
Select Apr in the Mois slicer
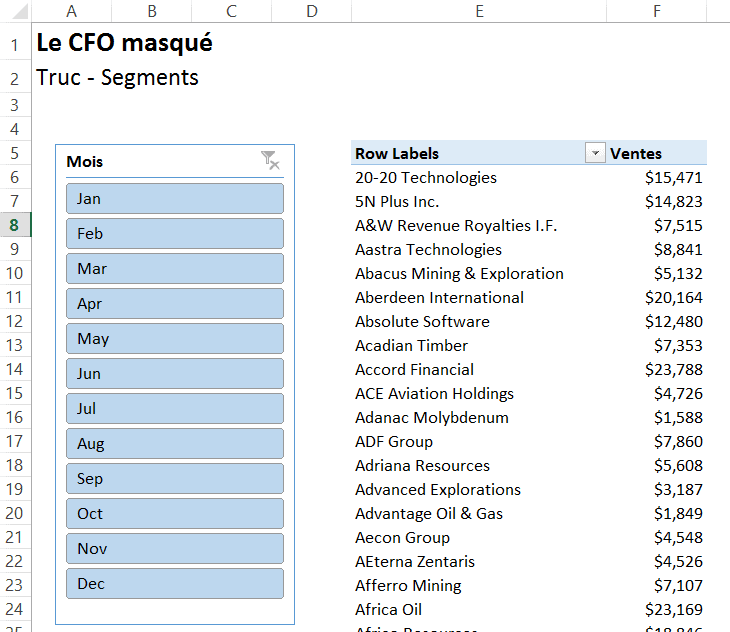[175, 303]
